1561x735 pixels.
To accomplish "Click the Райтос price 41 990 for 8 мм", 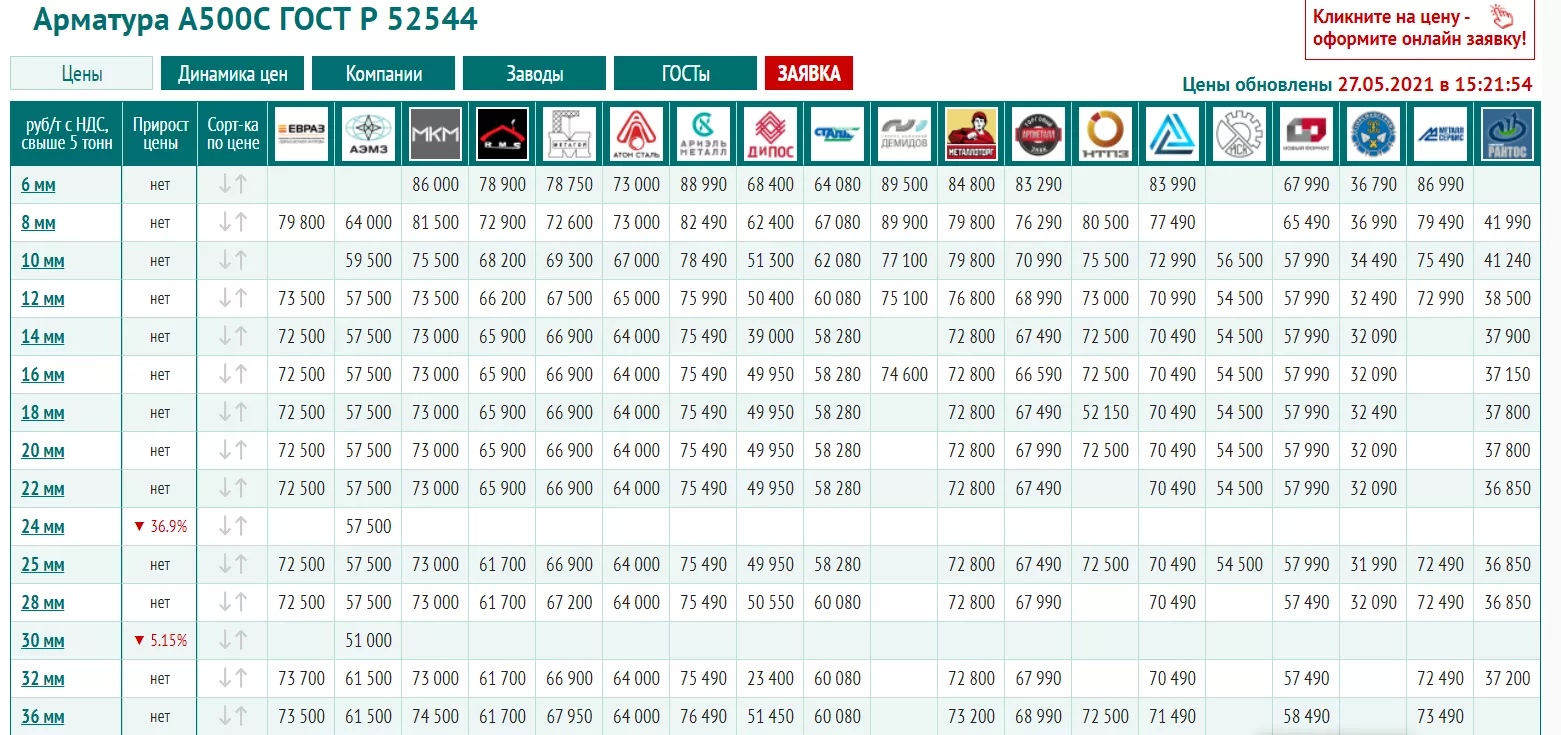I will pos(1507,222).
